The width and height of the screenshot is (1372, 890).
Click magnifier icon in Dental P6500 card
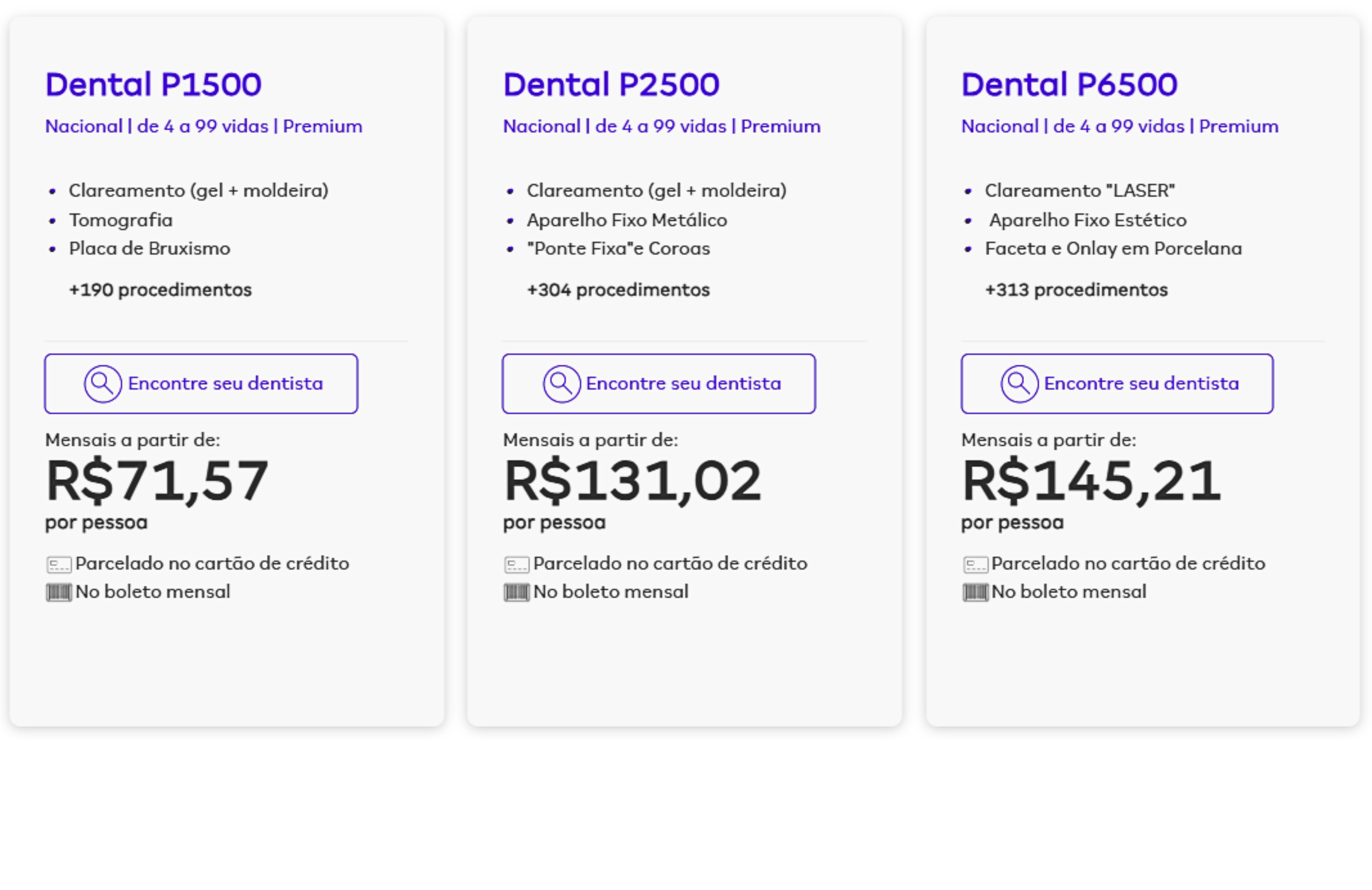[x=1019, y=384]
